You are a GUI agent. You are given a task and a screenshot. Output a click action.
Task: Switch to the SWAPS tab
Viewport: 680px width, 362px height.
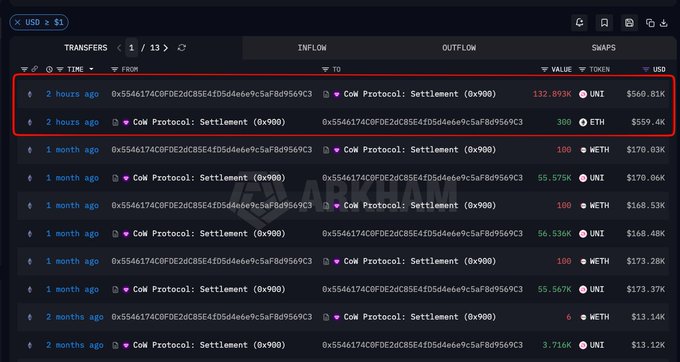point(603,48)
